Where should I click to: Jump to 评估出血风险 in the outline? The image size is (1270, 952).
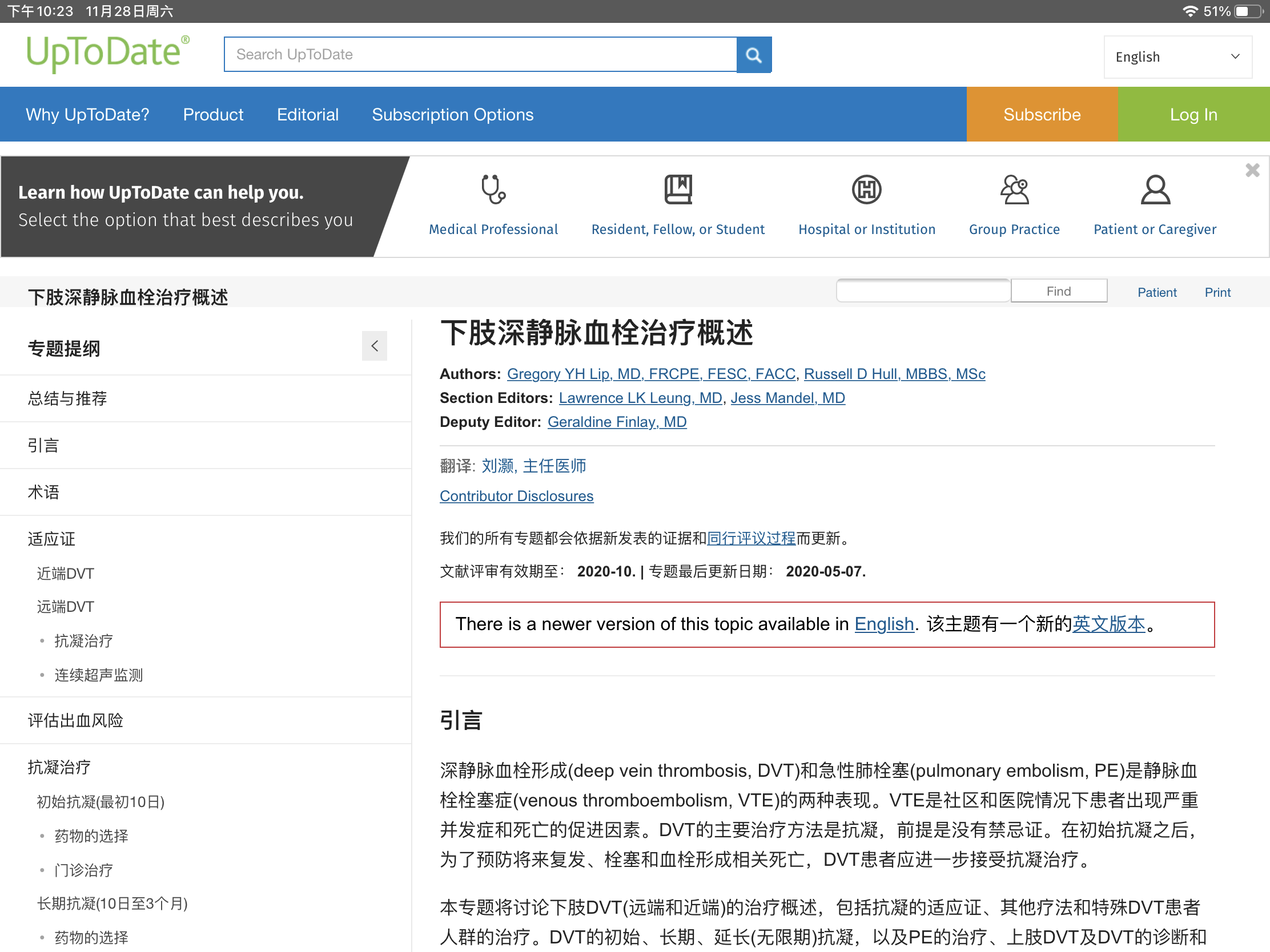[75, 721]
